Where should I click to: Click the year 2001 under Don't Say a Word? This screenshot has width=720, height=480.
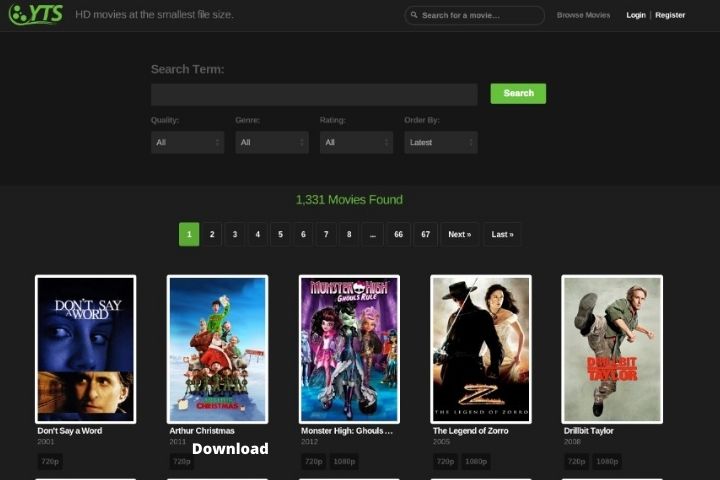tap(45, 441)
